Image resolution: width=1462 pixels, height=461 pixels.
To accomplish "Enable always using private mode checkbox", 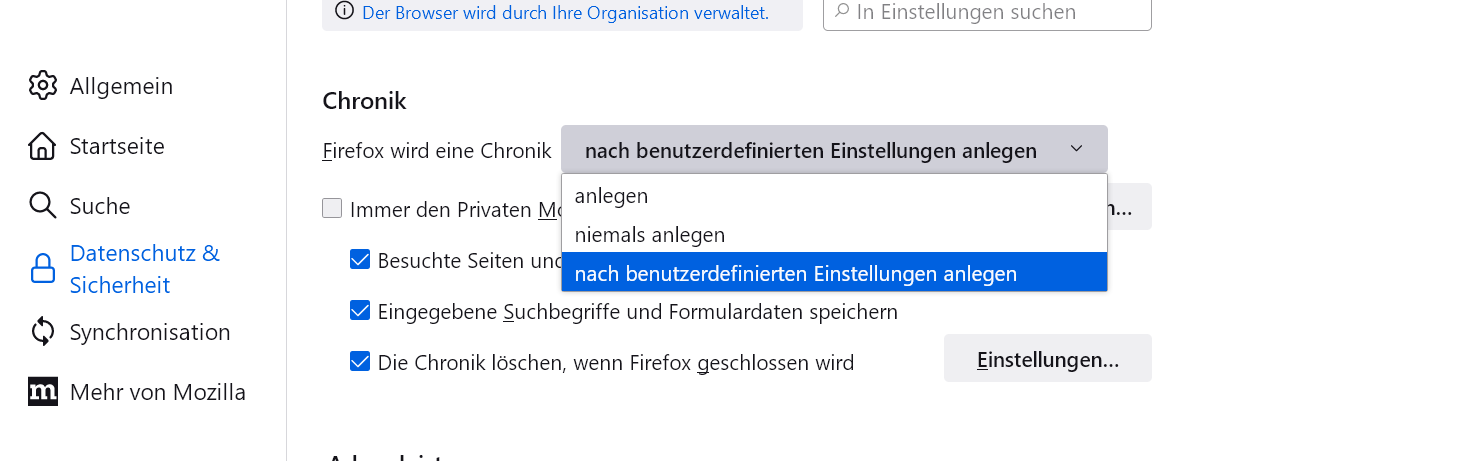I will 332,209.
